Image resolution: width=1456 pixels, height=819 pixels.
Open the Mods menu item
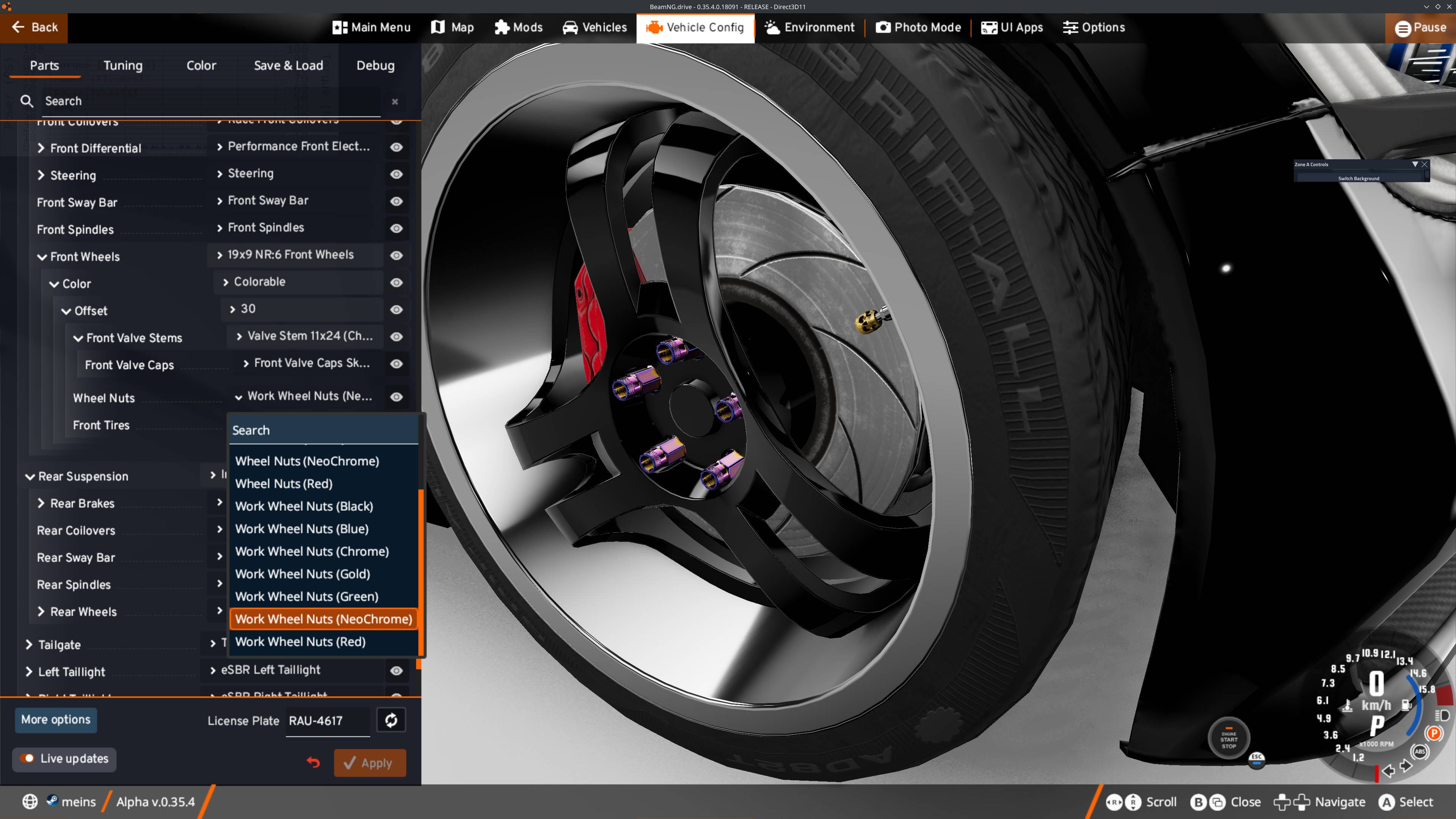click(518, 27)
